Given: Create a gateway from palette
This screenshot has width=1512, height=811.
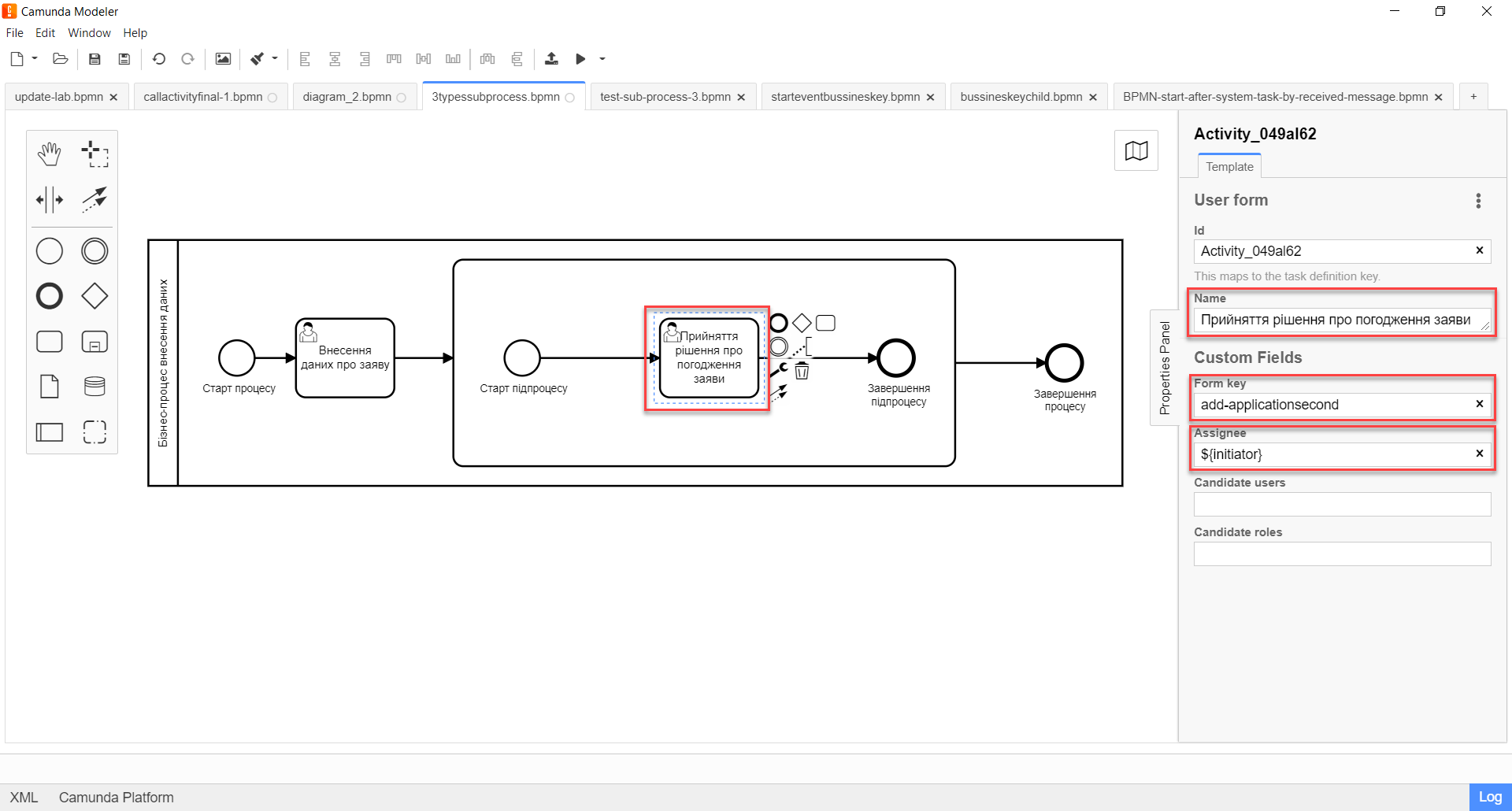Looking at the screenshot, I should point(94,296).
